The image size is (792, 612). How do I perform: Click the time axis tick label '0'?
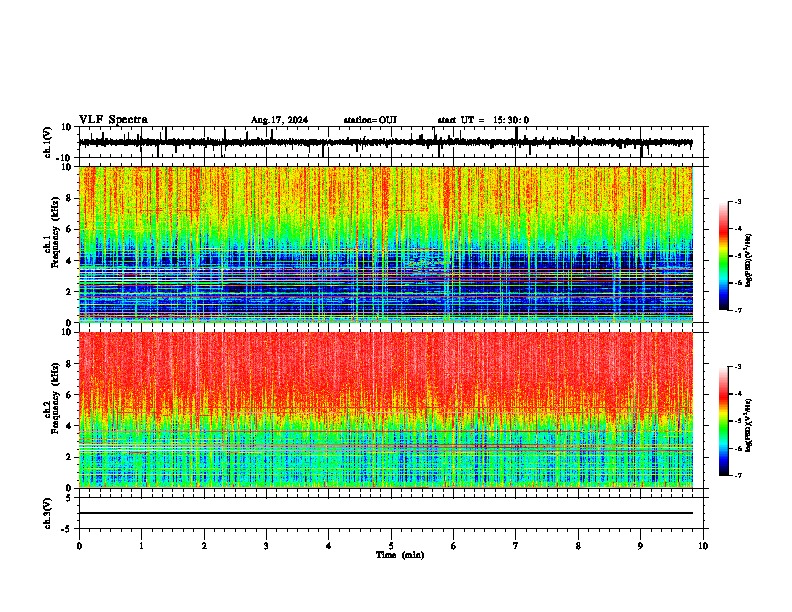click(x=79, y=546)
